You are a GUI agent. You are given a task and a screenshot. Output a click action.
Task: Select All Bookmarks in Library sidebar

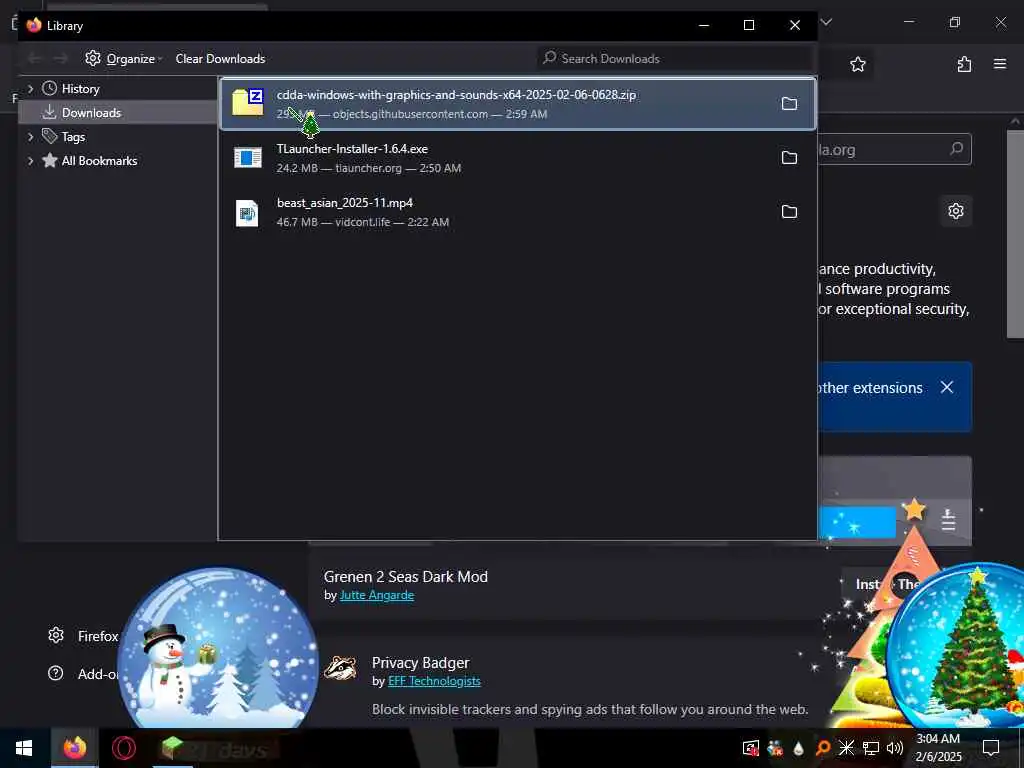coord(99,161)
